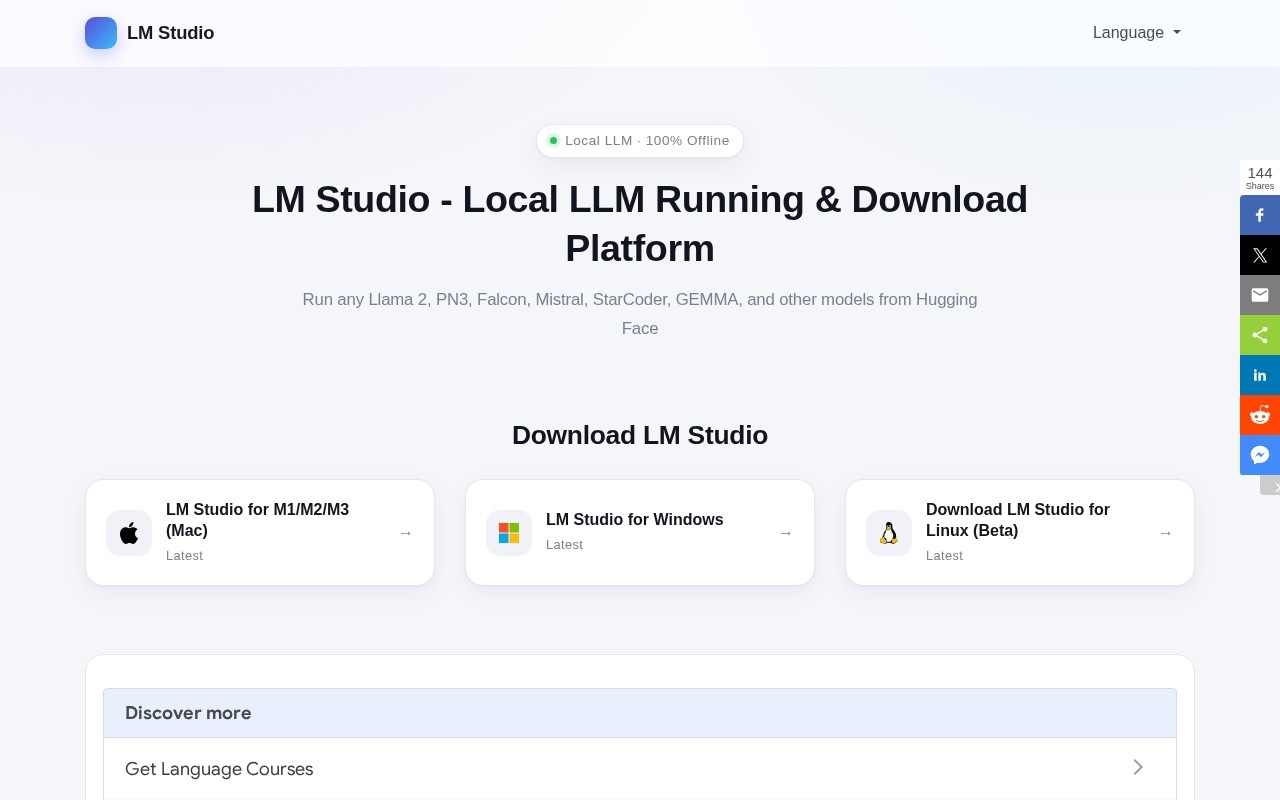Click the Linux penguin icon

(x=889, y=533)
